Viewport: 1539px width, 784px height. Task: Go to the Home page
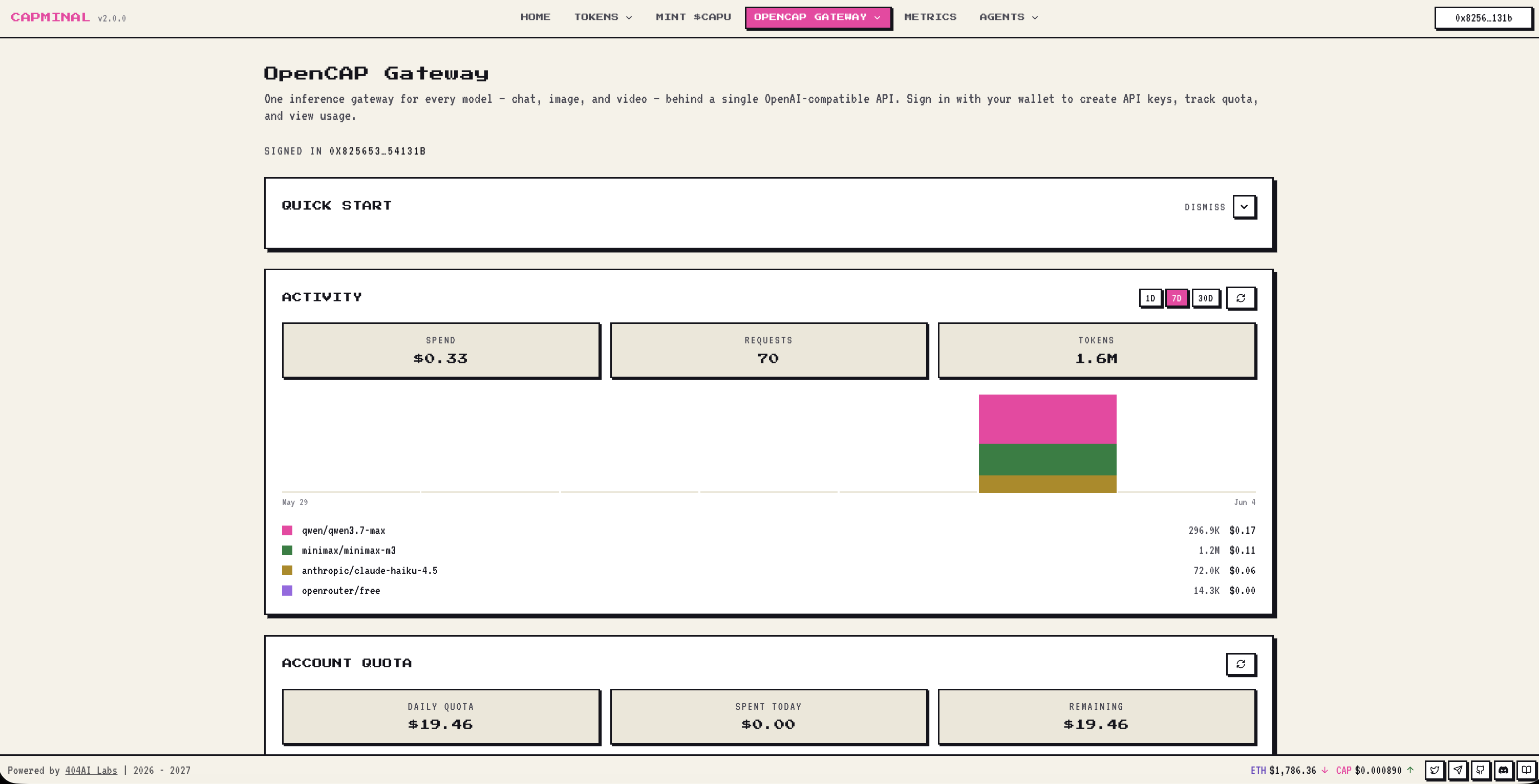(x=536, y=17)
